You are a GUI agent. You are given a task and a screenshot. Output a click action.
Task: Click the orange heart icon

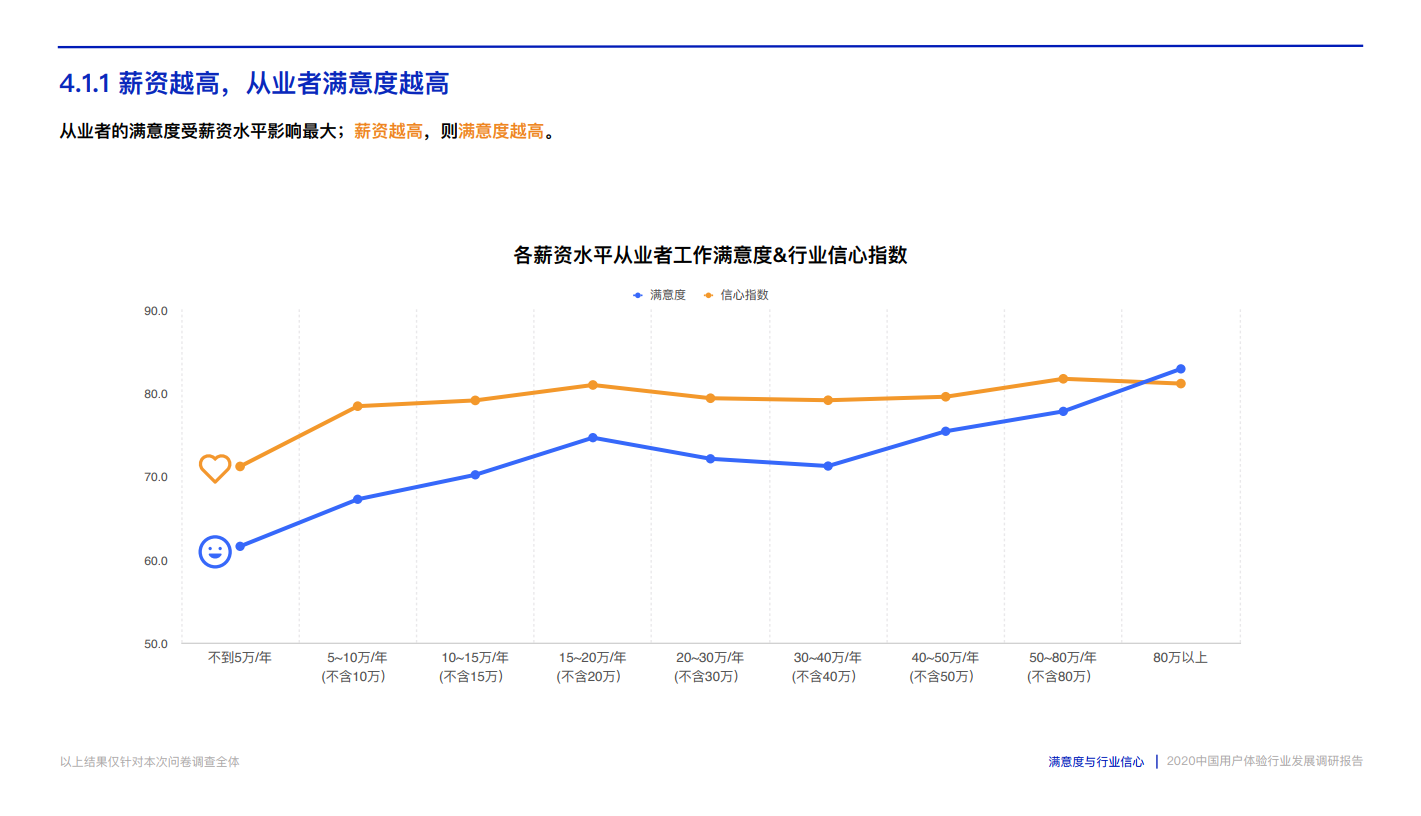pos(215,468)
